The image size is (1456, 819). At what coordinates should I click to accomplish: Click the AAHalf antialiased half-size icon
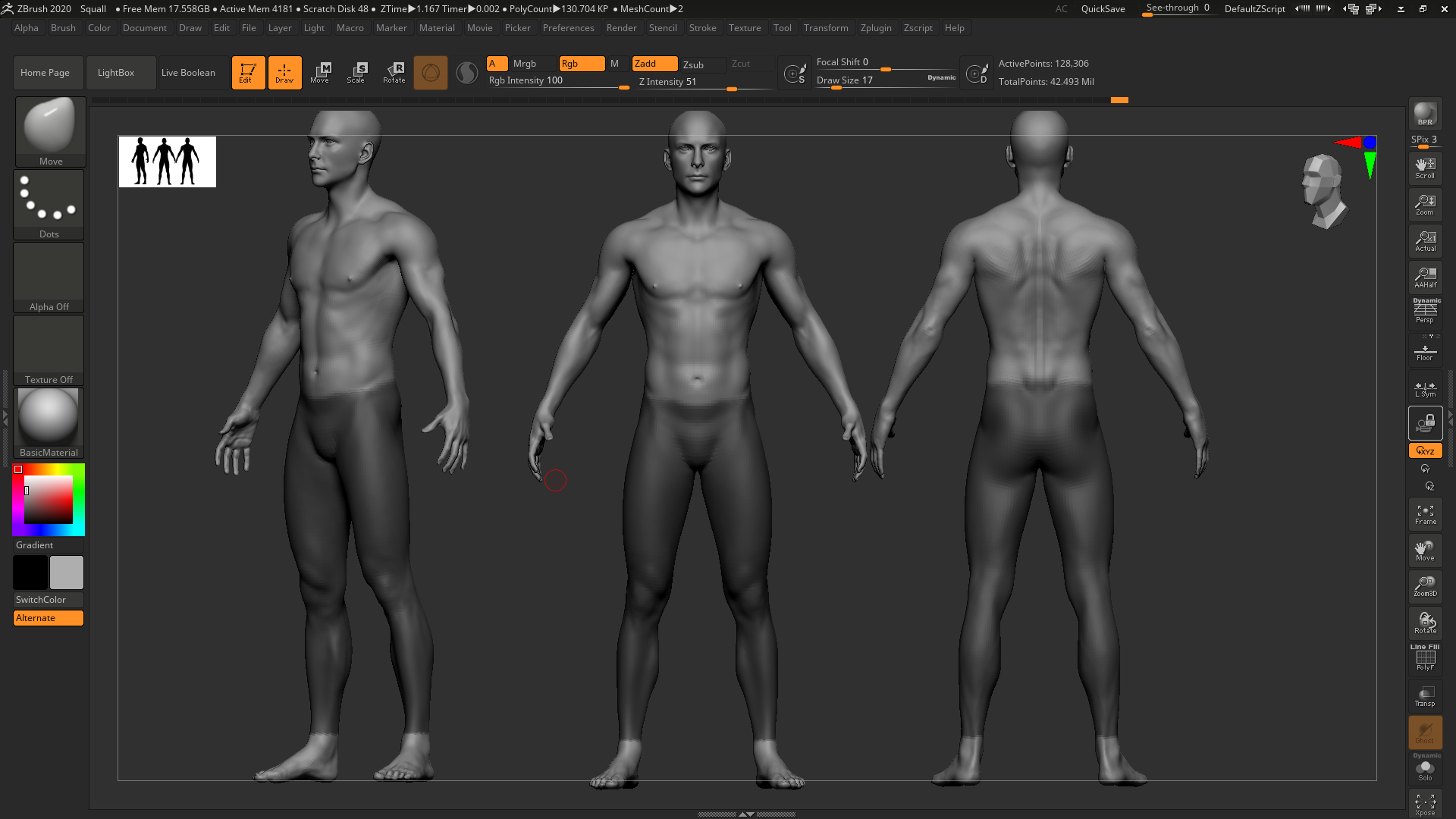[1425, 278]
